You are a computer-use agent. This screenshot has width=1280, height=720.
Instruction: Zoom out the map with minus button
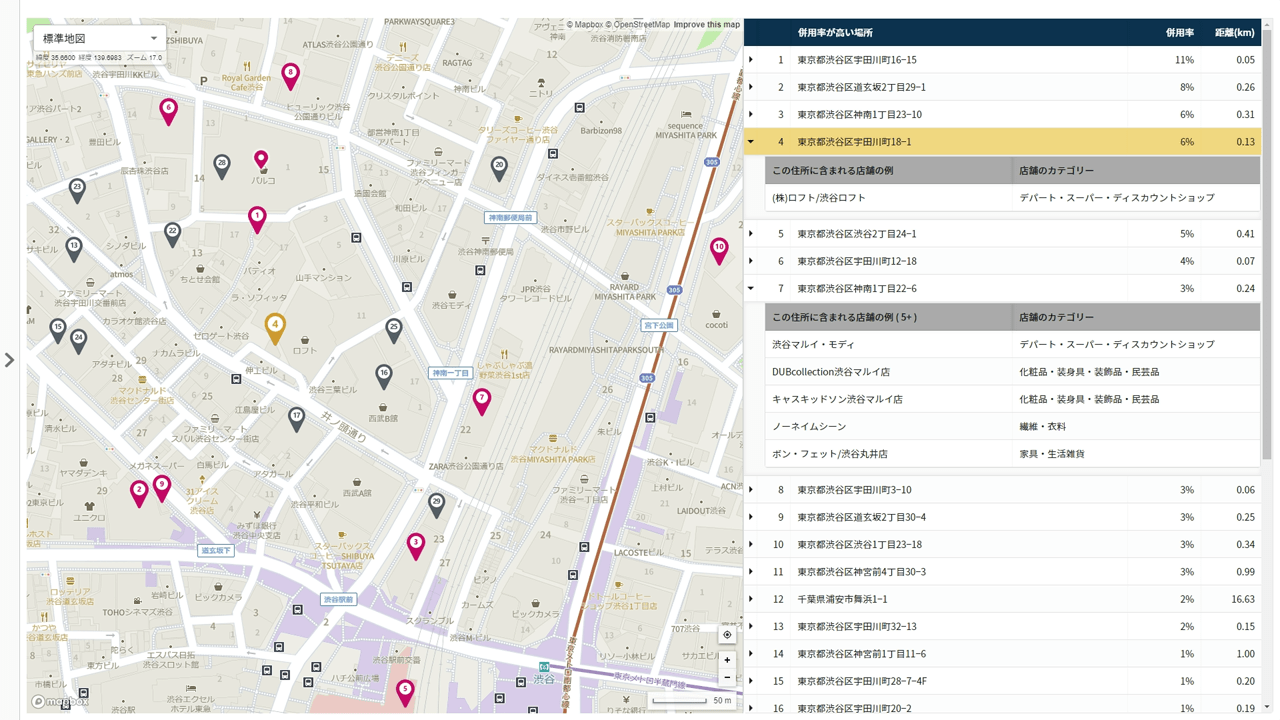[727, 678]
